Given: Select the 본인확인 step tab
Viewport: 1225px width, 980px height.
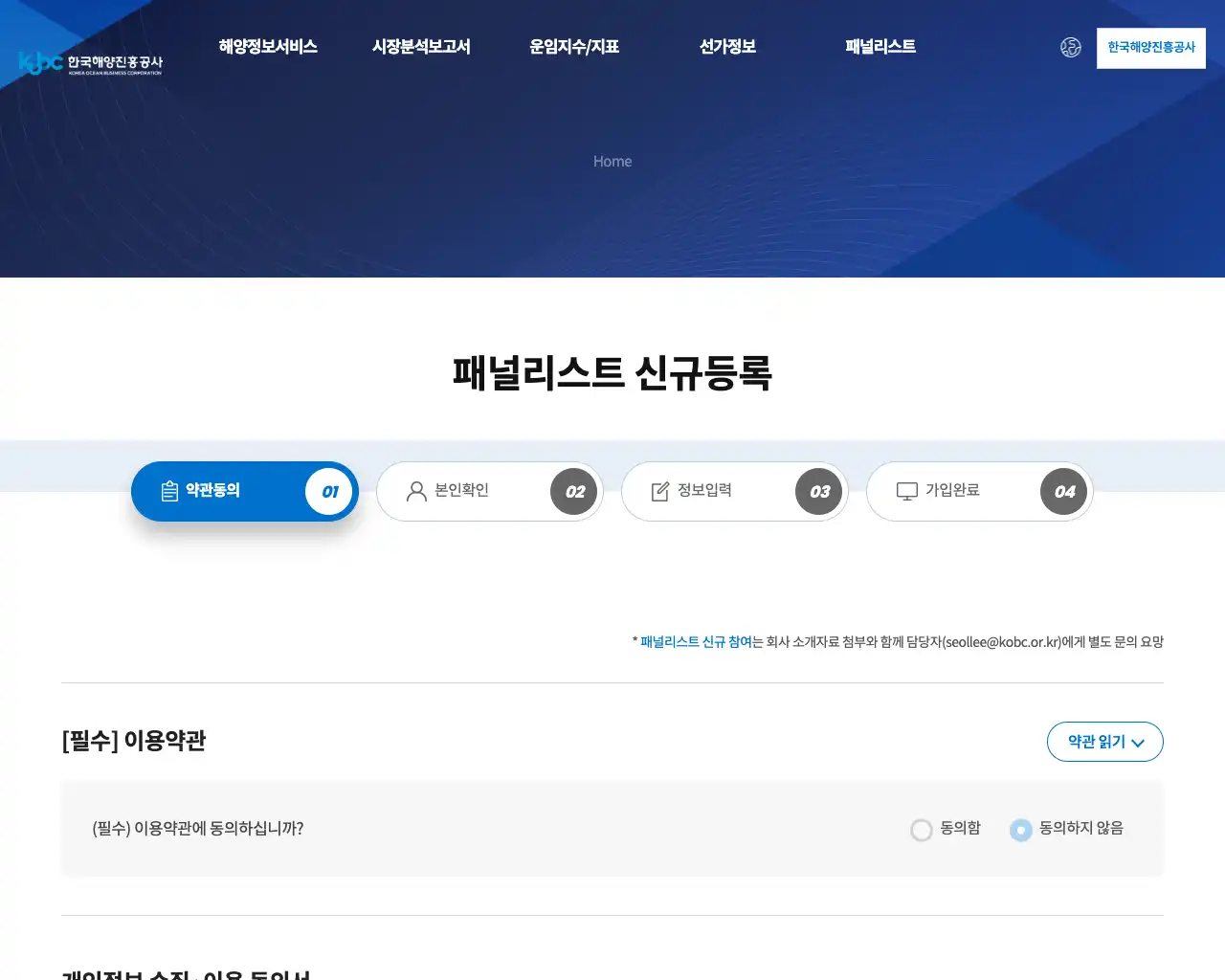Looking at the screenshot, I should (490, 492).
